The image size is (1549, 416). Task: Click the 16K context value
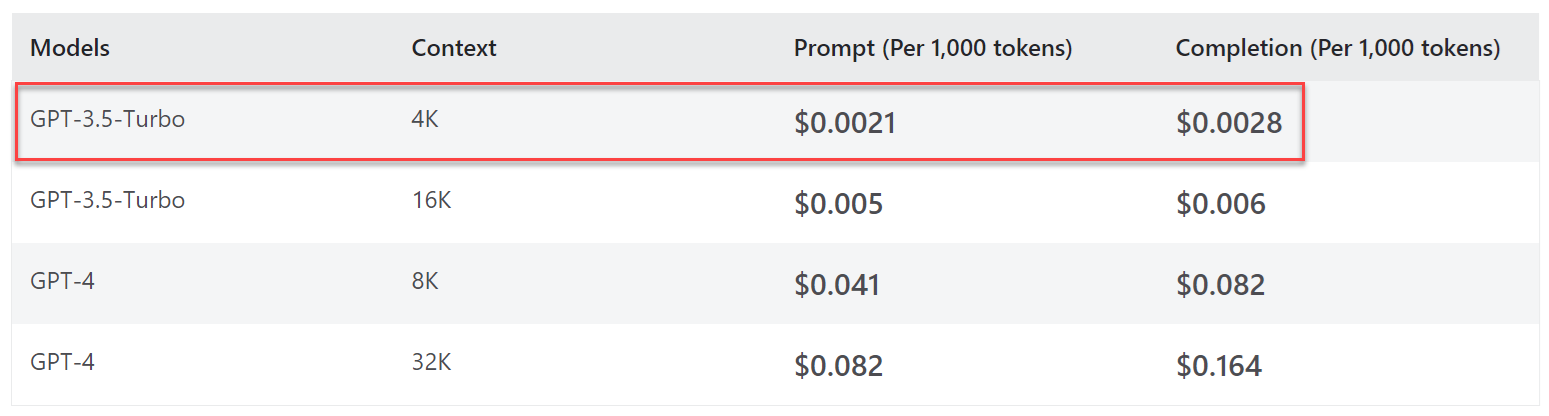[x=431, y=200]
